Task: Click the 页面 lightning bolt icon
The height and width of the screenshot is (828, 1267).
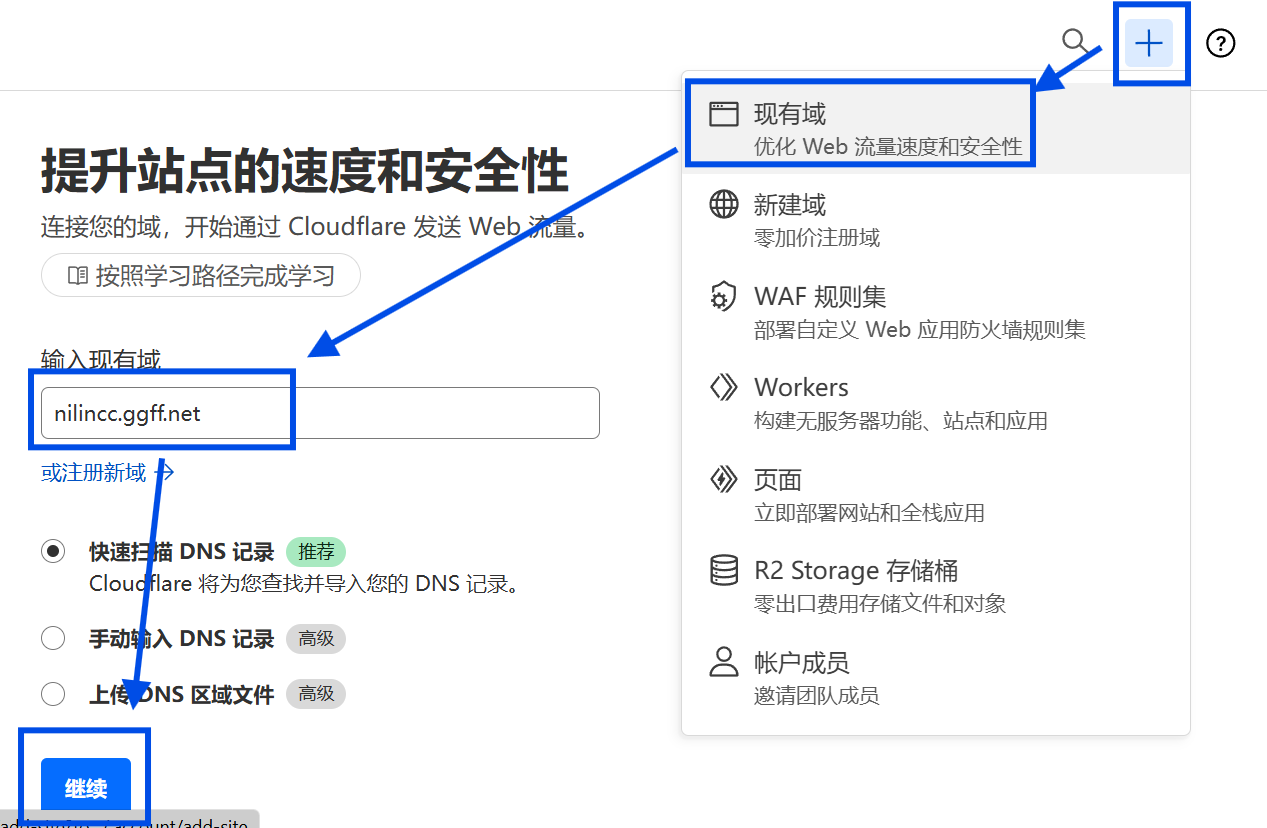Action: (723, 480)
